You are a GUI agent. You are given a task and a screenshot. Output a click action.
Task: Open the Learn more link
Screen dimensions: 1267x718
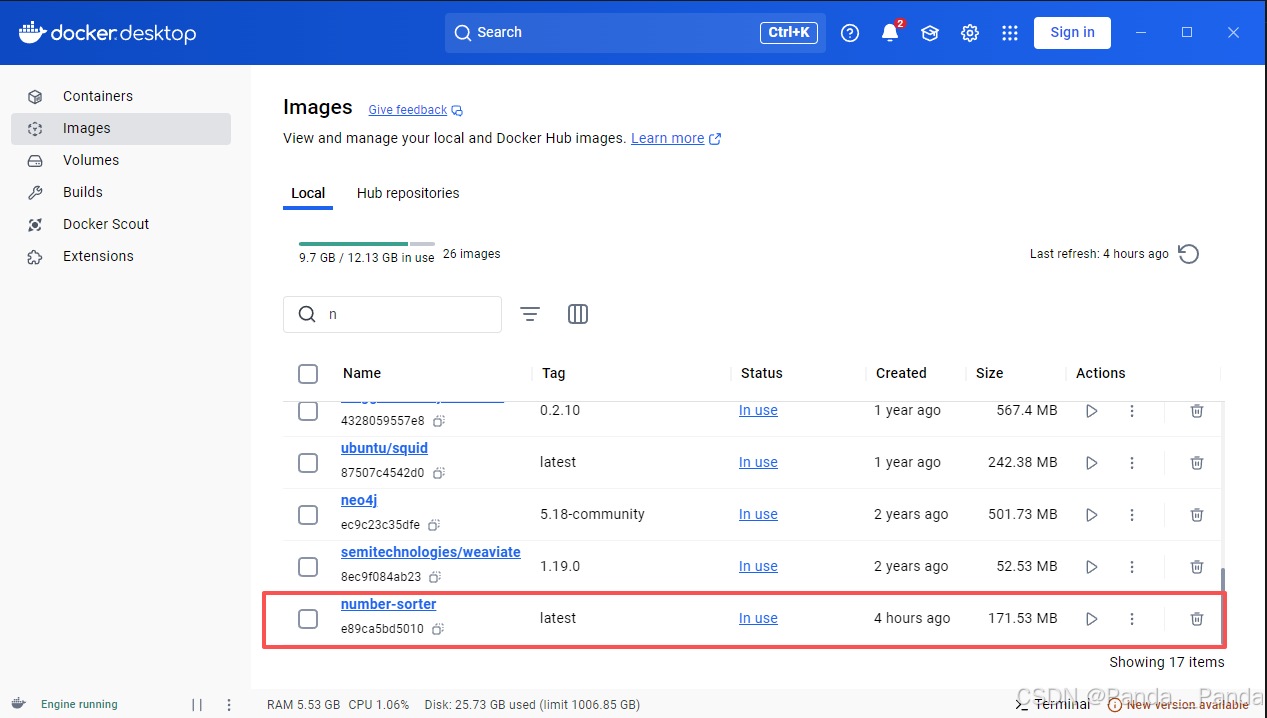coord(676,139)
